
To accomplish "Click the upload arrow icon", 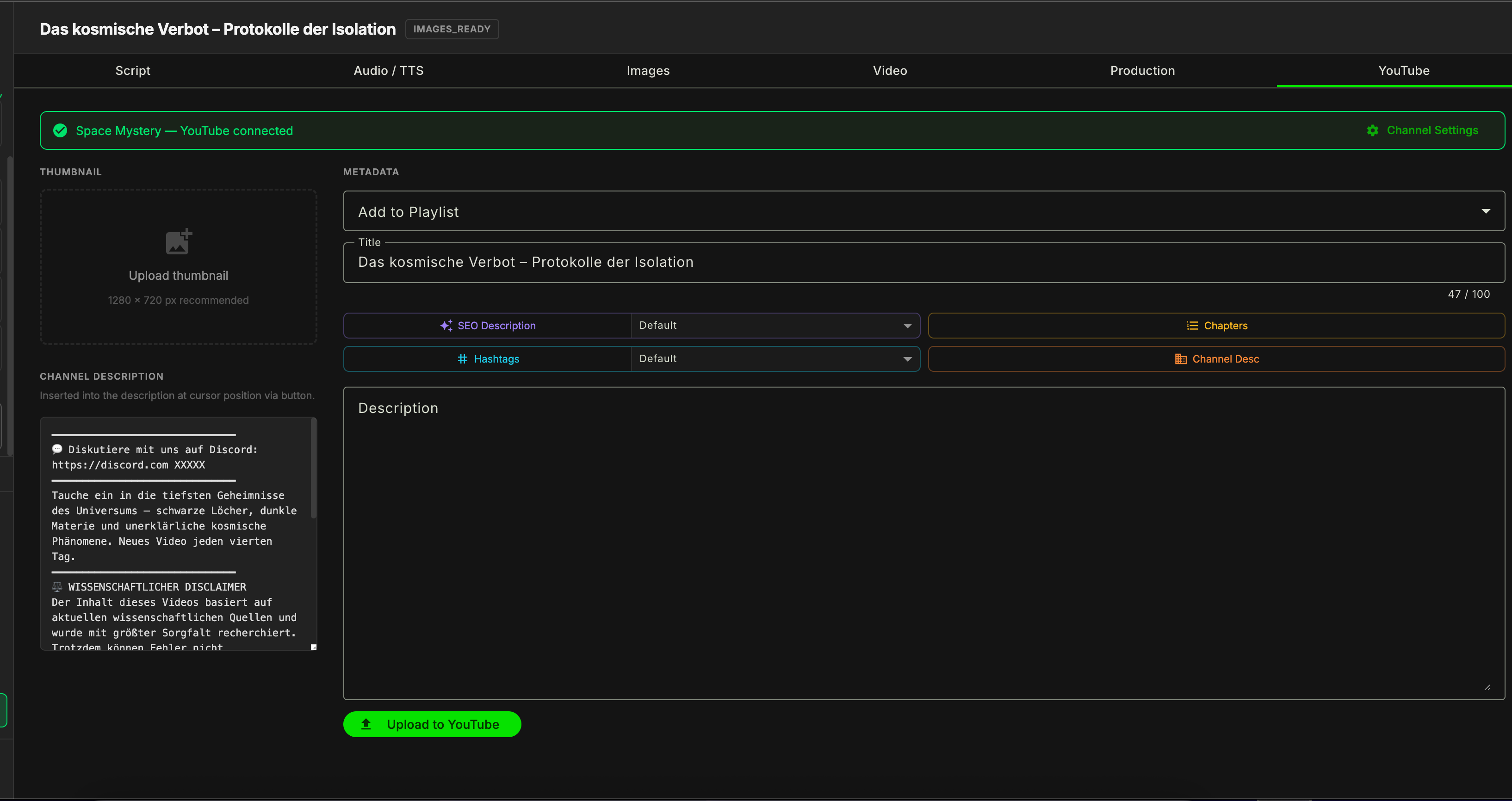I will (x=366, y=724).
